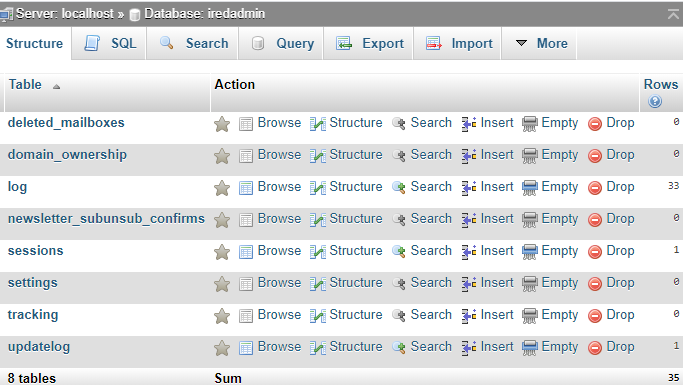Click the Server: localhost breadcrumb
The height and width of the screenshot is (385, 683).
[64, 14]
